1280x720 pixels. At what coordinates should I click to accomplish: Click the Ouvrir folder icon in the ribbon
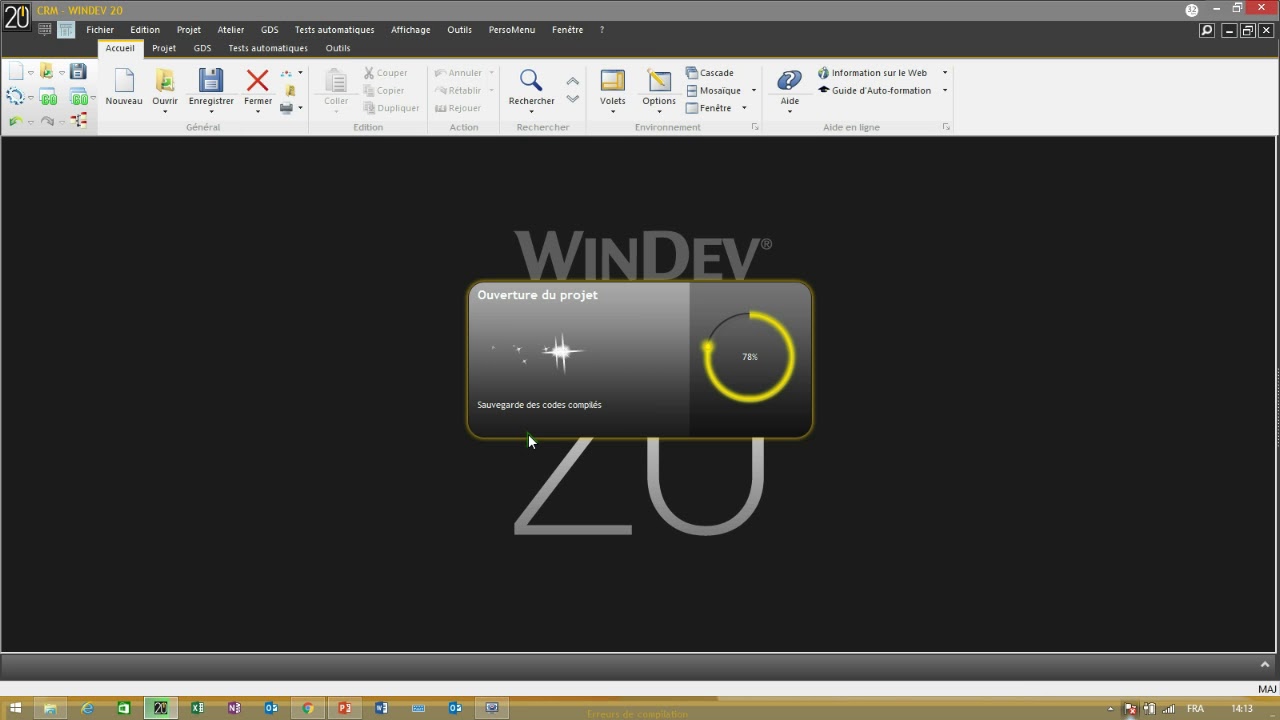(165, 81)
